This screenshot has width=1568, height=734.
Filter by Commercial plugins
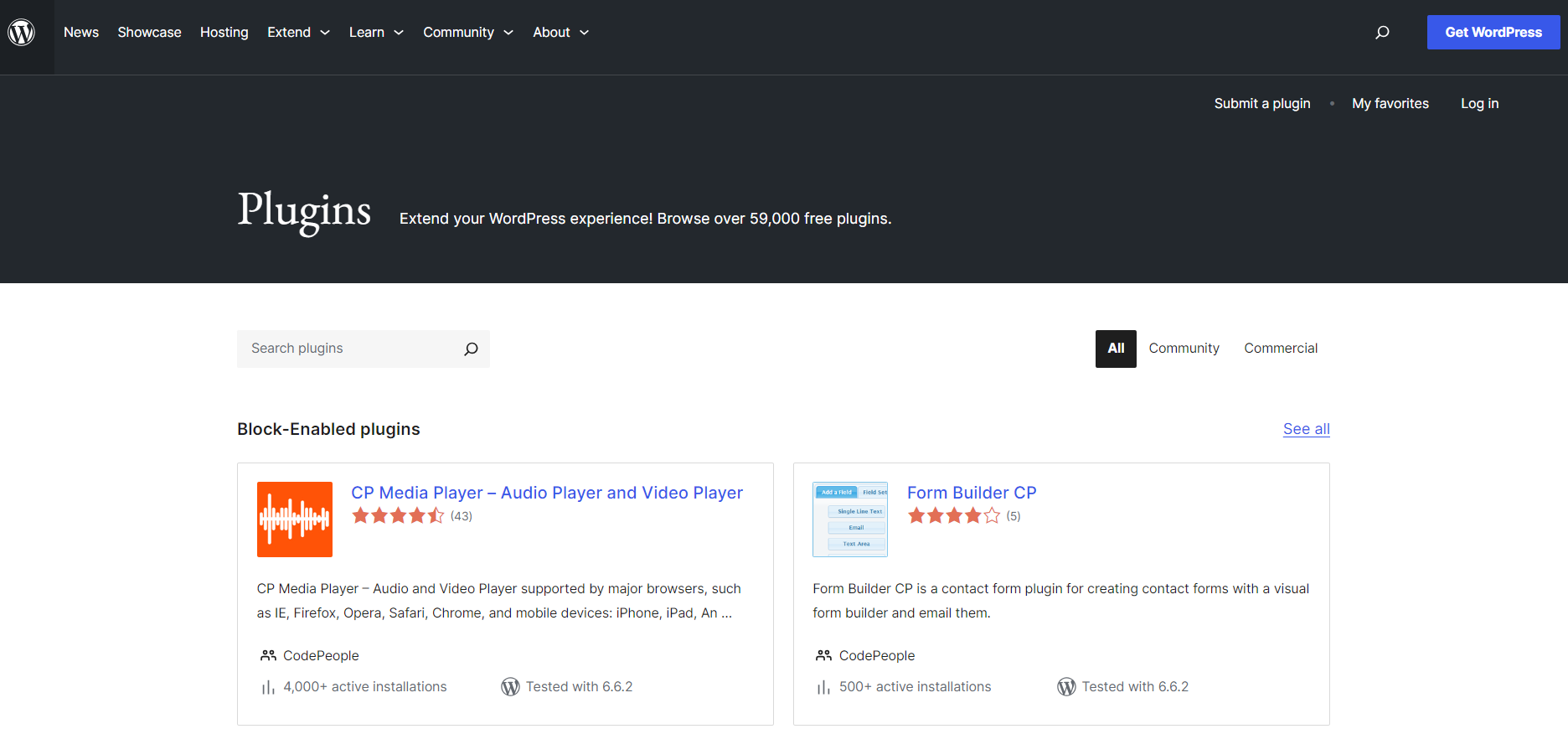click(x=1281, y=349)
